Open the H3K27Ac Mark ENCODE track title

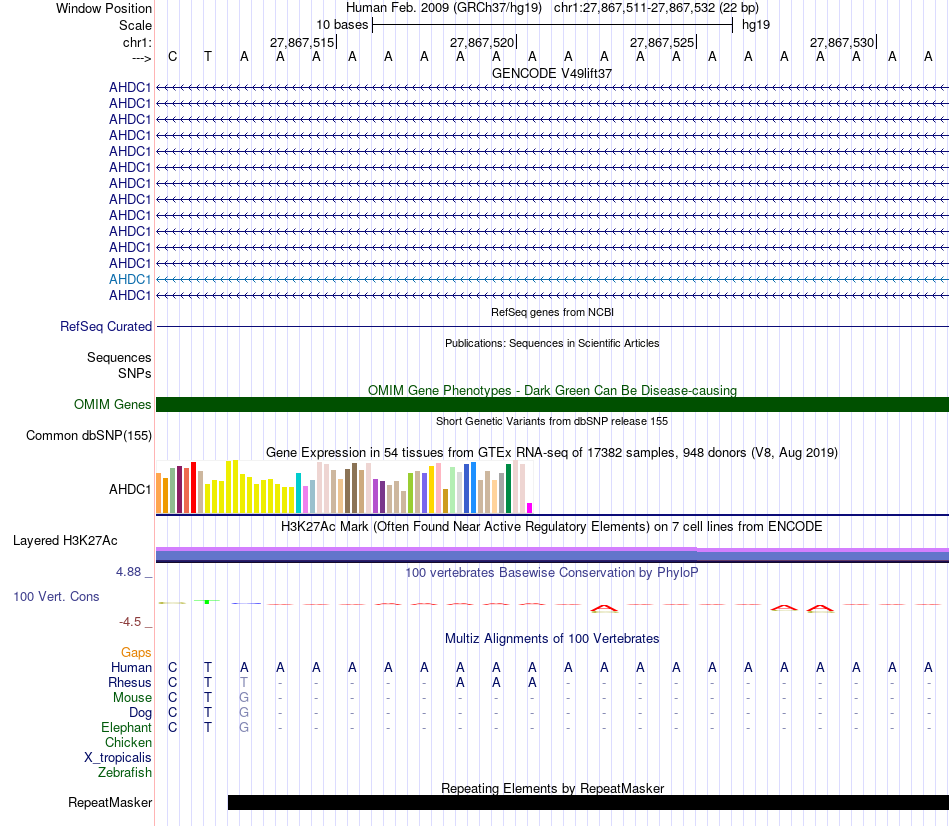552,527
